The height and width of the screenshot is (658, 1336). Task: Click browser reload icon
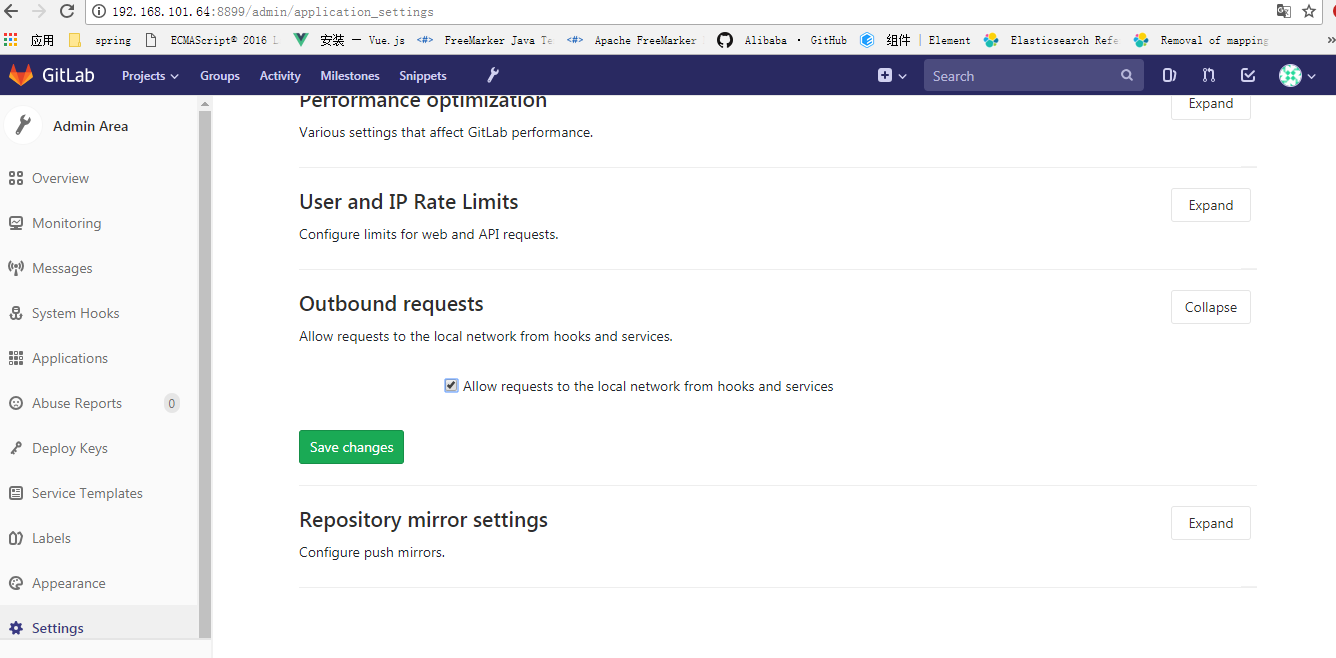click(67, 12)
